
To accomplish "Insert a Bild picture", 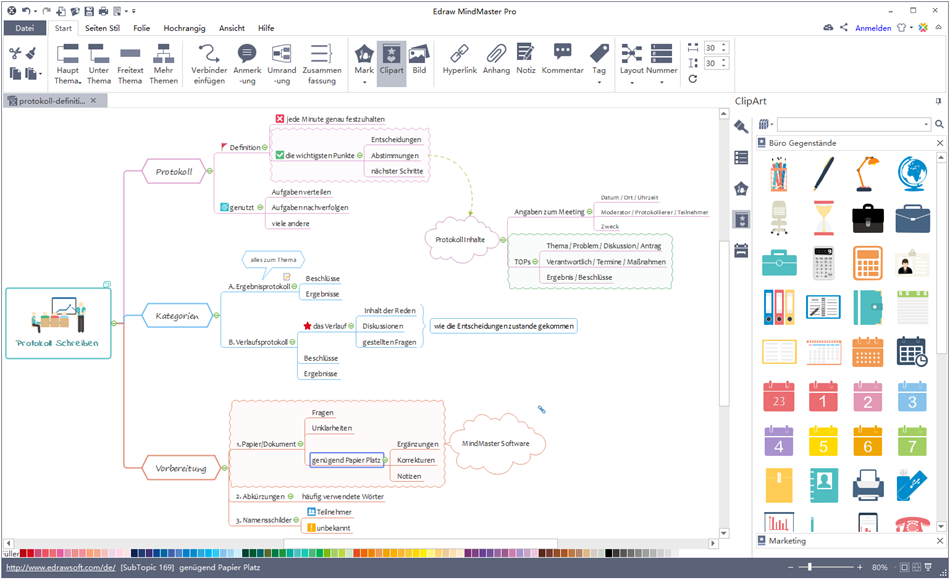I will tap(419, 59).
